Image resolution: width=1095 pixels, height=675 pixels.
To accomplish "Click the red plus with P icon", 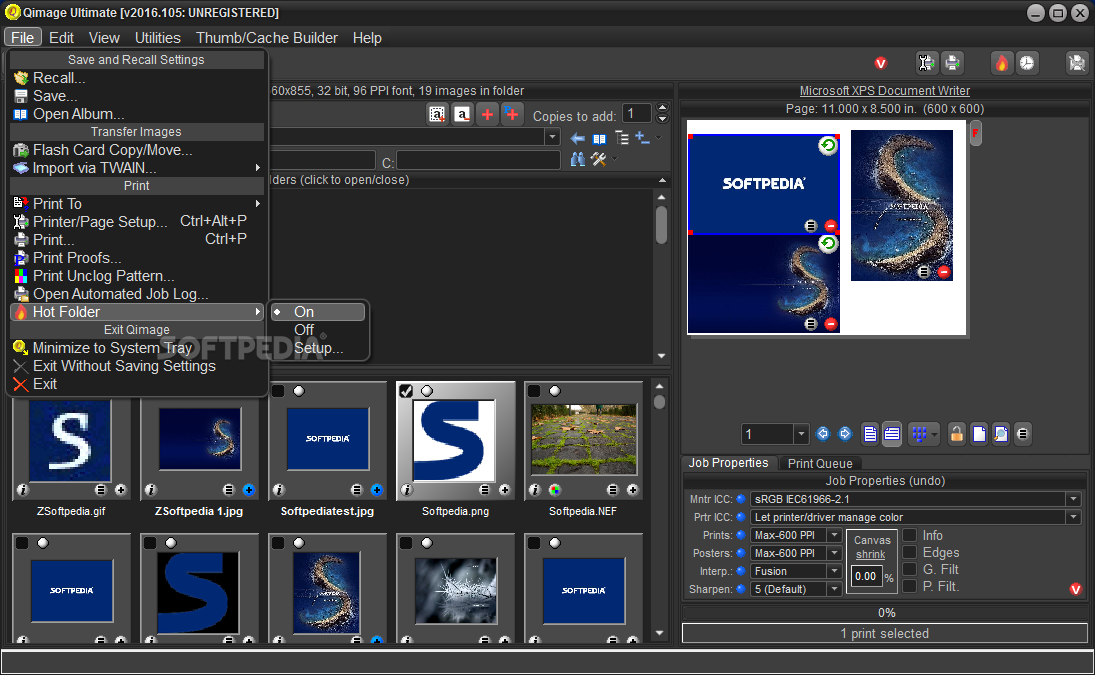I will (x=512, y=114).
